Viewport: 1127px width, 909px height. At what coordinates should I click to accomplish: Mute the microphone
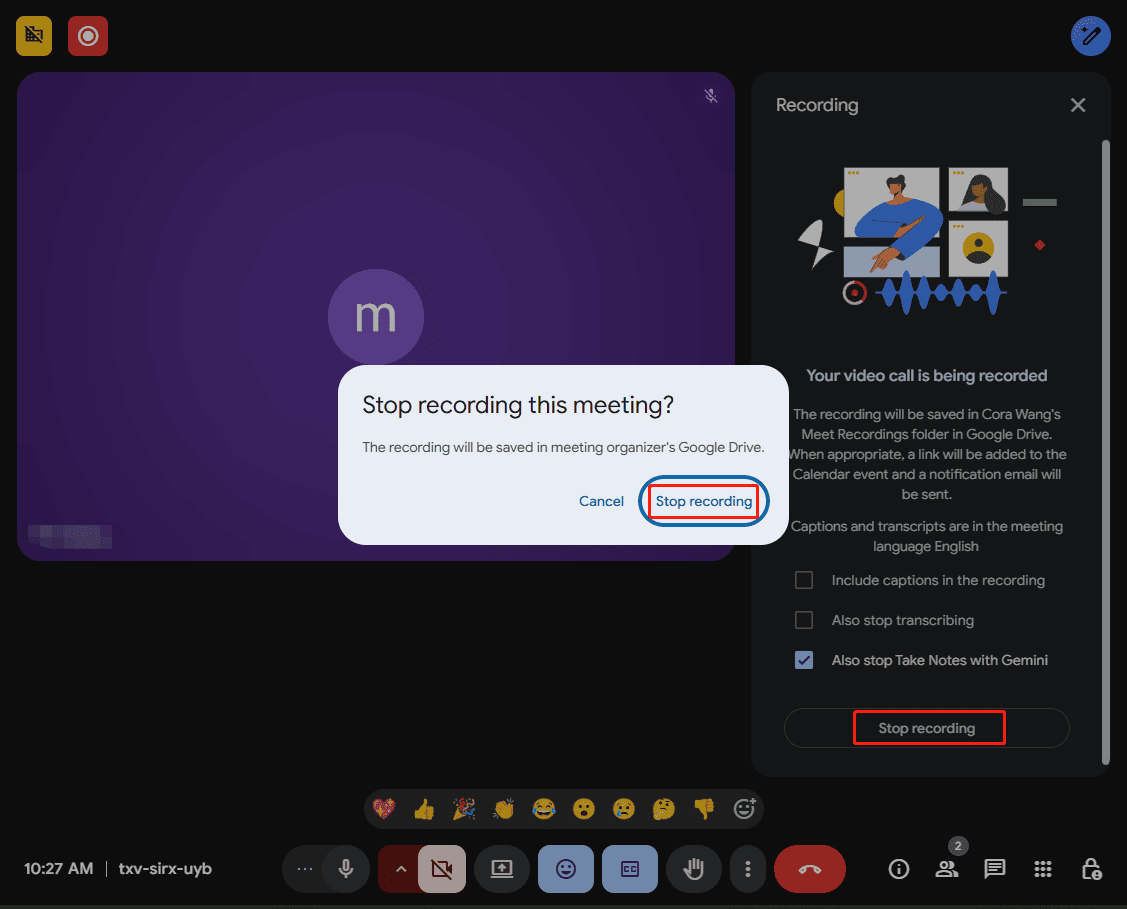coord(345,869)
